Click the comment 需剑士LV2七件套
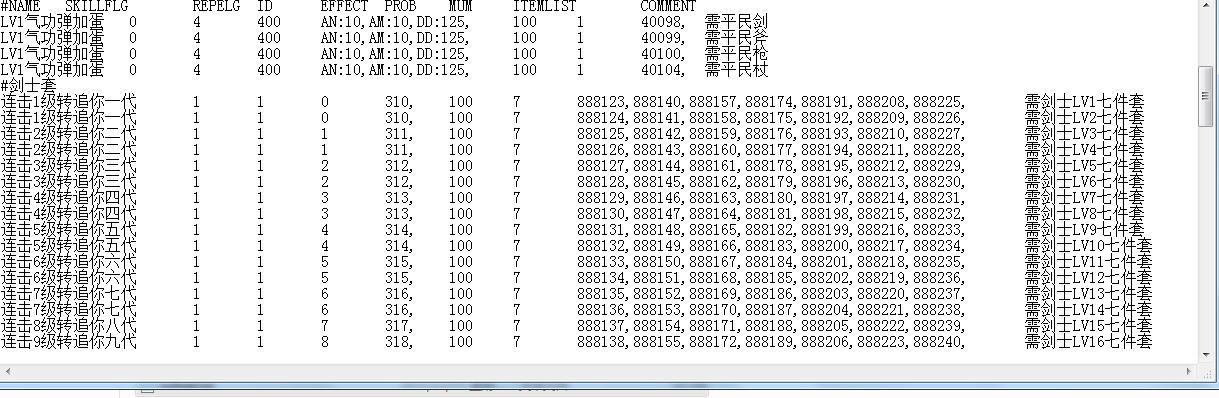This screenshot has height=398, width=1219. pyautogui.click(x=1085, y=117)
